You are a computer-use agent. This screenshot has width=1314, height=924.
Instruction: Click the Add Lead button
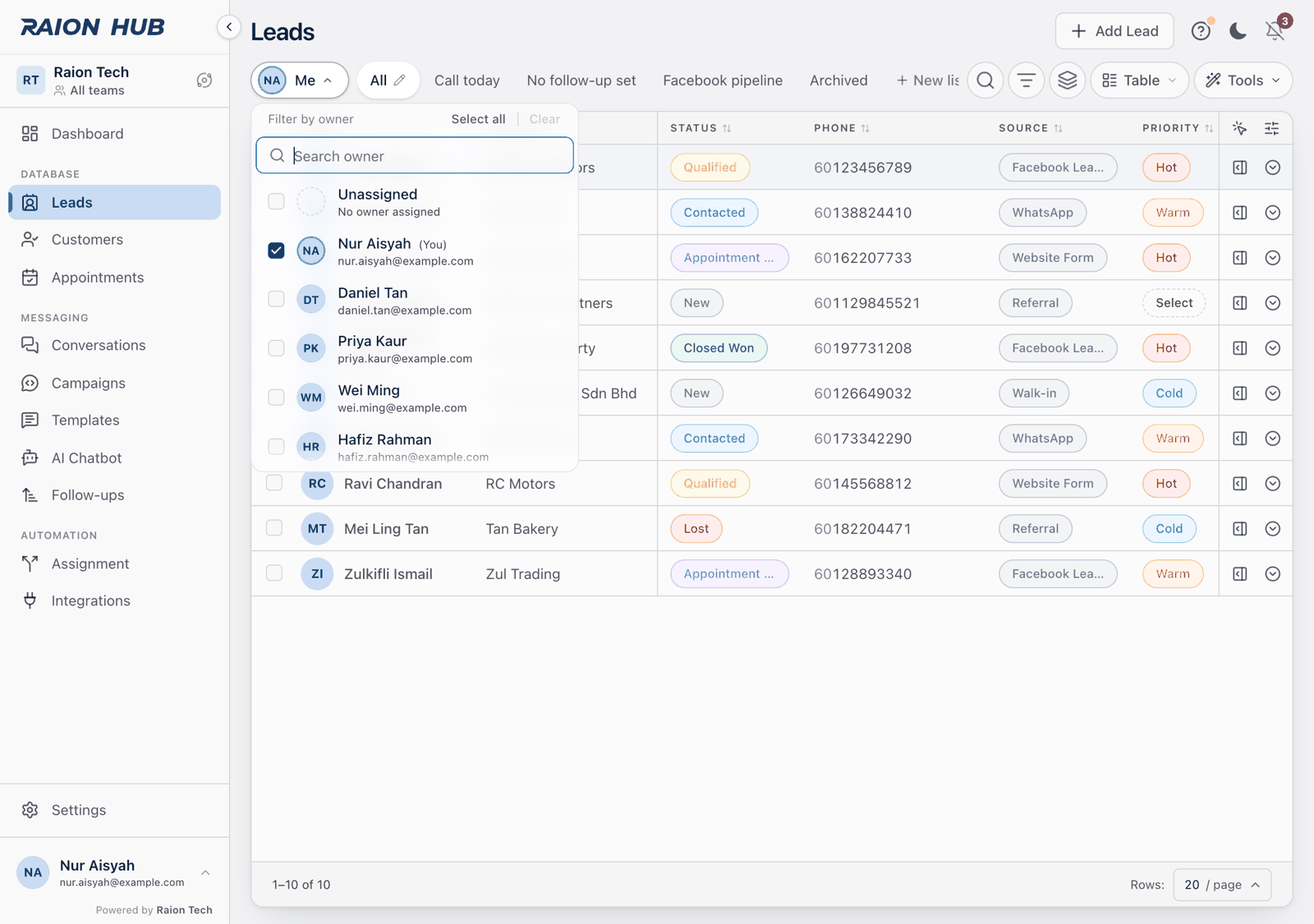(1114, 31)
